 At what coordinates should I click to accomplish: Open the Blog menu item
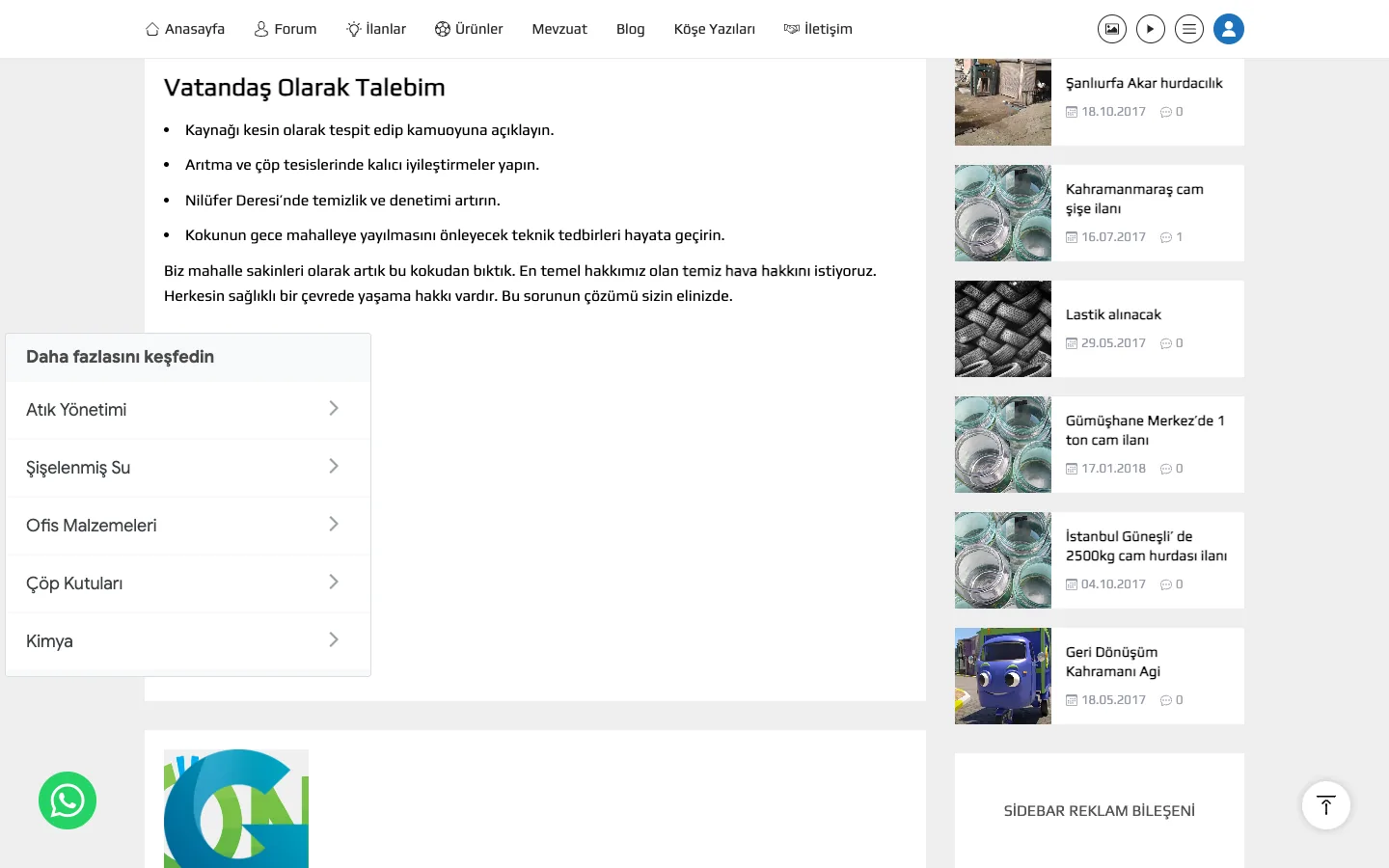tap(631, 29)
